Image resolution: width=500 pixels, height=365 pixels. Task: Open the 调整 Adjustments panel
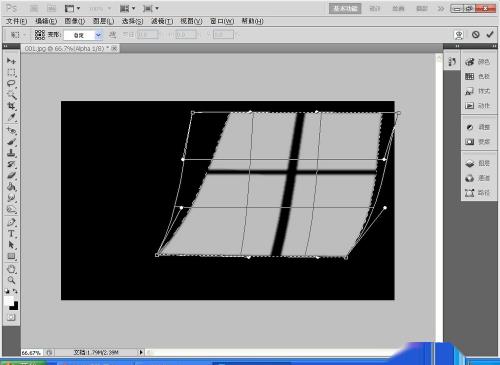coord(478,127)
